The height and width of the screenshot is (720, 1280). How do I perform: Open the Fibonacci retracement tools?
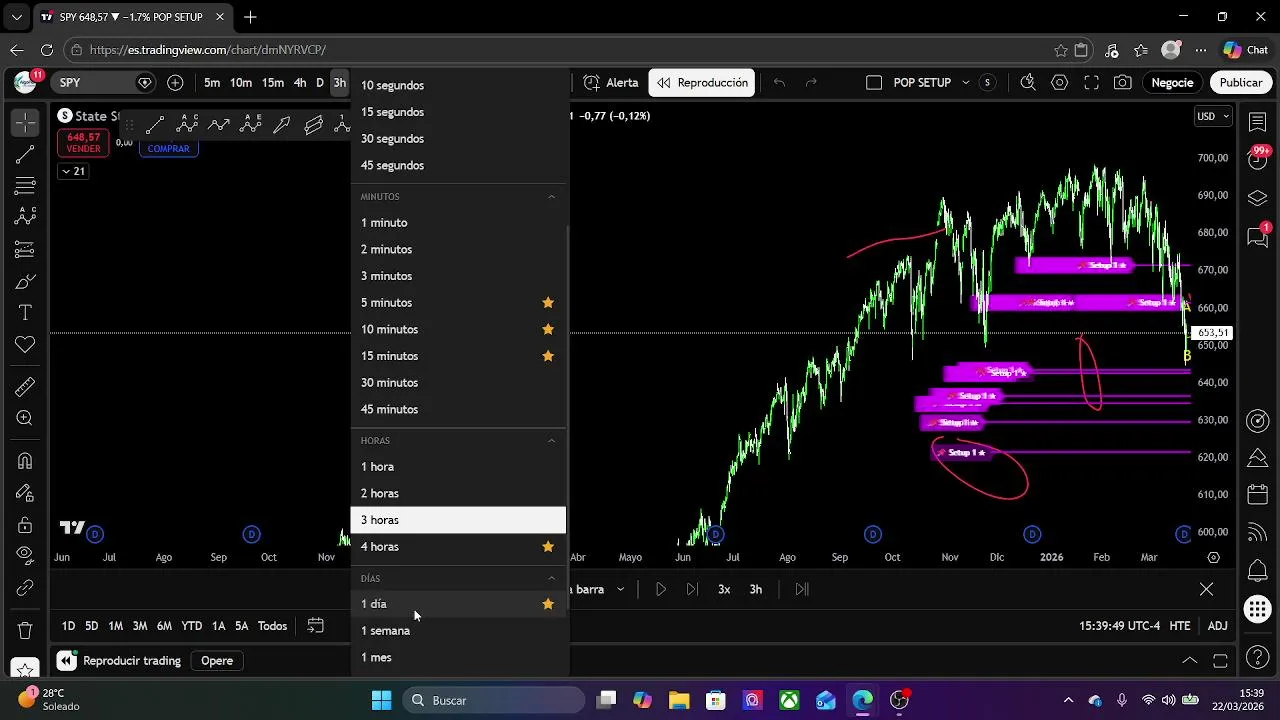point(25,186)
